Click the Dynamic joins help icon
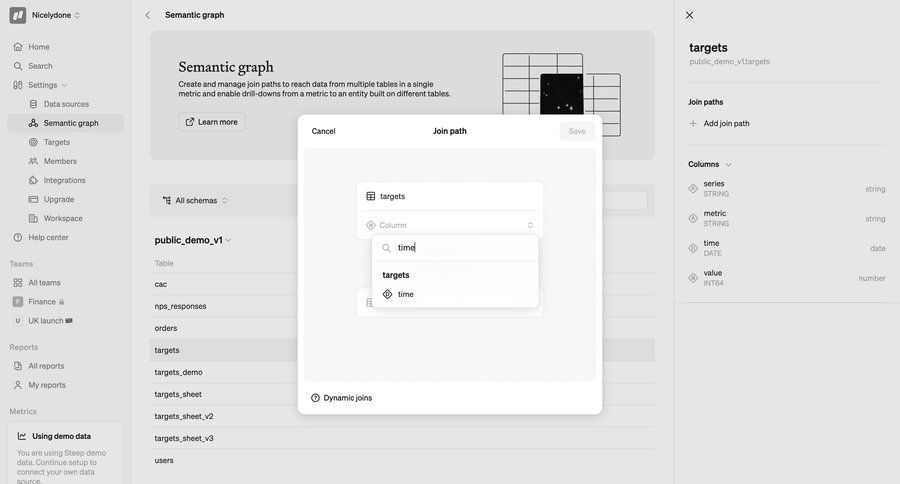900x484 pixels. tap(315, 398)
